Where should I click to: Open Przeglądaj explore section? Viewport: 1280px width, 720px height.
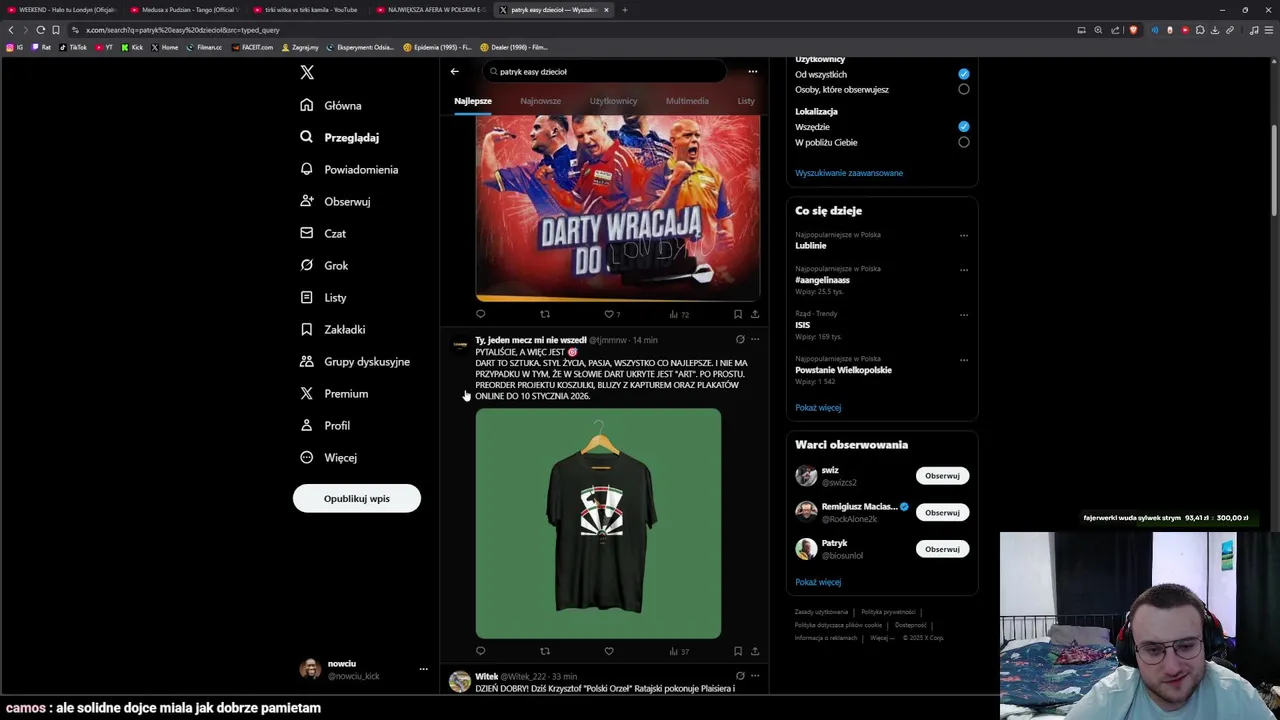tap(340, 137)
